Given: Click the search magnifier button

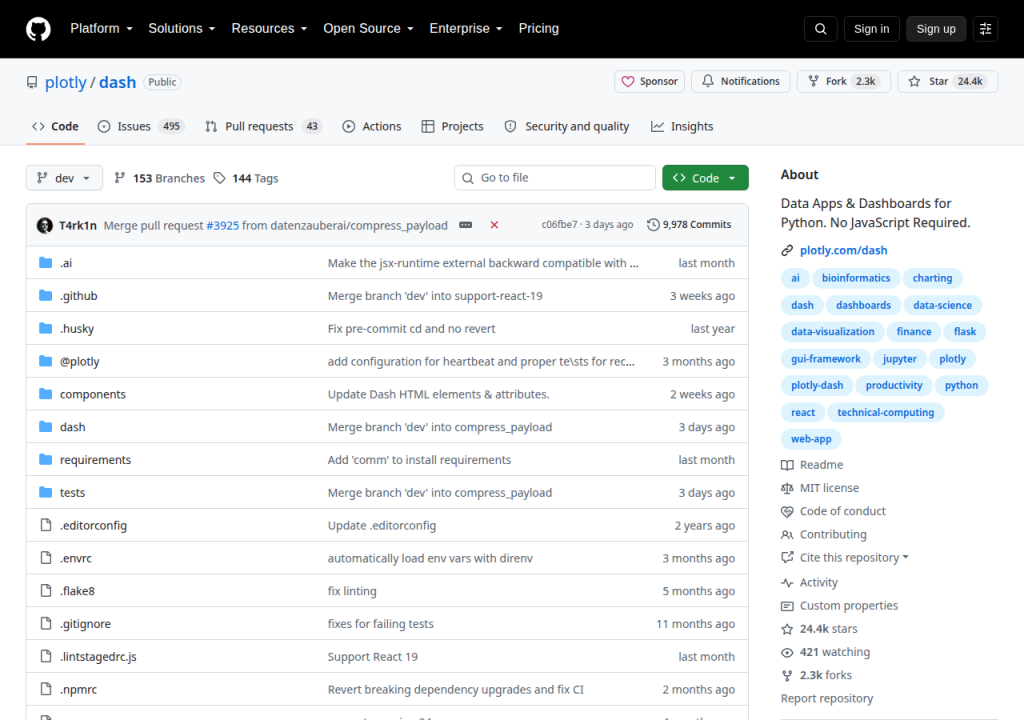Looking at the screenshot, I should (820, 29).
